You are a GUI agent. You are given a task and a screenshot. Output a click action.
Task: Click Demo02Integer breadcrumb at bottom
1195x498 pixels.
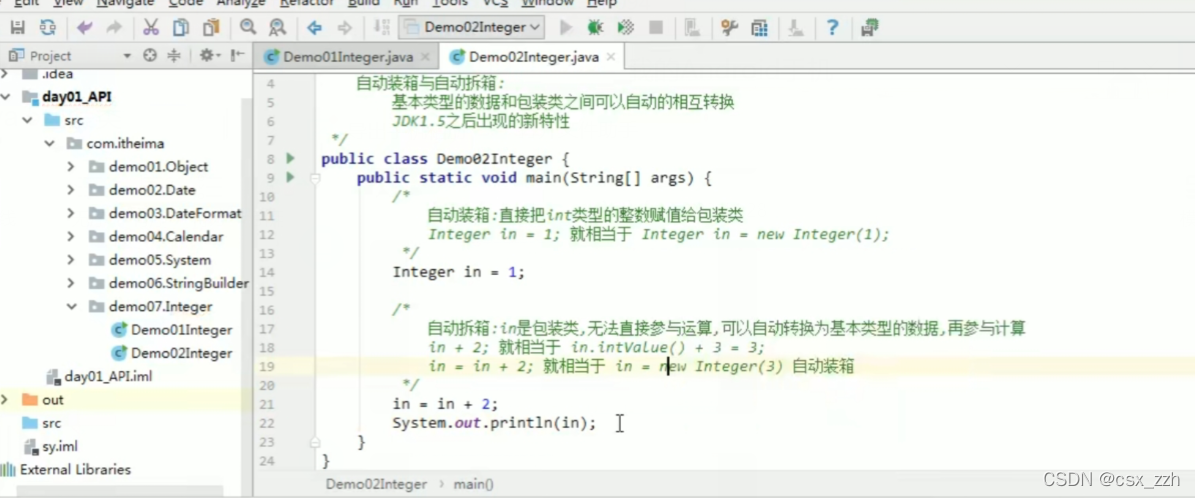coord(376,484)
